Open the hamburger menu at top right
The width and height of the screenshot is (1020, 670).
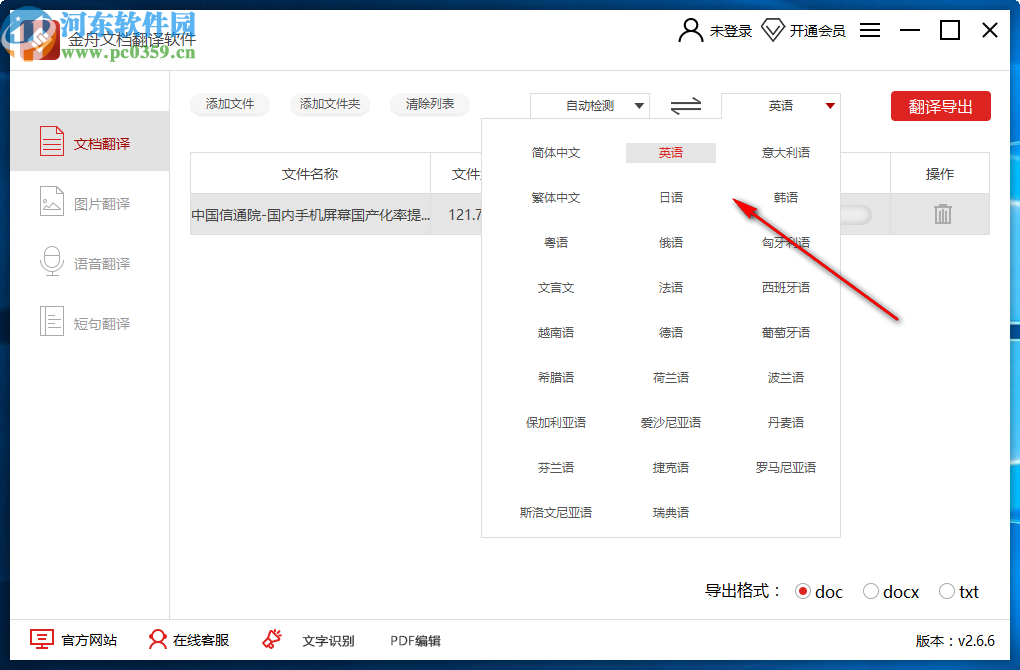point(869,30)
